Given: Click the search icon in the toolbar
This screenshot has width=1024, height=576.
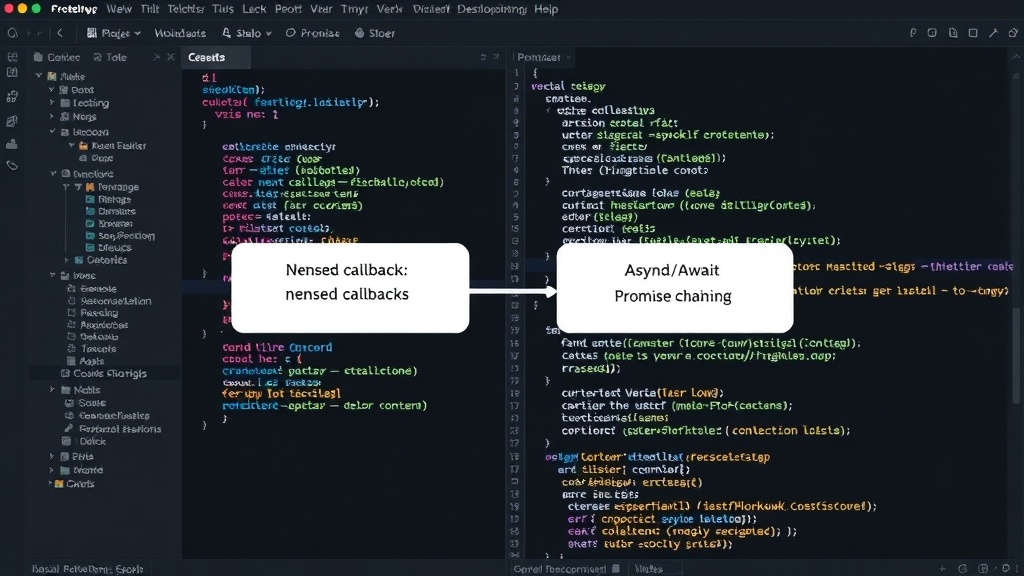Looking at the screenshot, I should click(x=12, y=33).
